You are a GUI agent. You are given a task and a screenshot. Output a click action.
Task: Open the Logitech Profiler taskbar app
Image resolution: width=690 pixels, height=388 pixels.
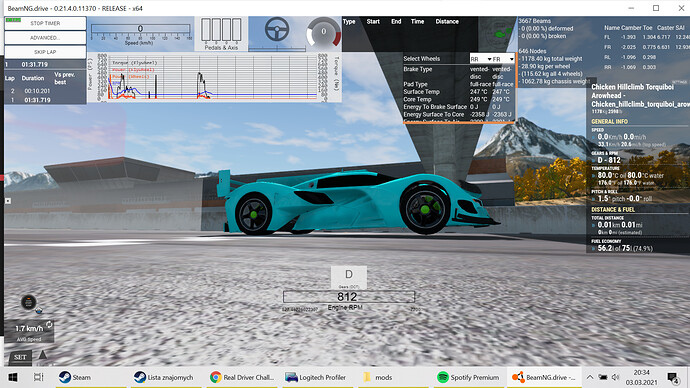pos(316,377)
